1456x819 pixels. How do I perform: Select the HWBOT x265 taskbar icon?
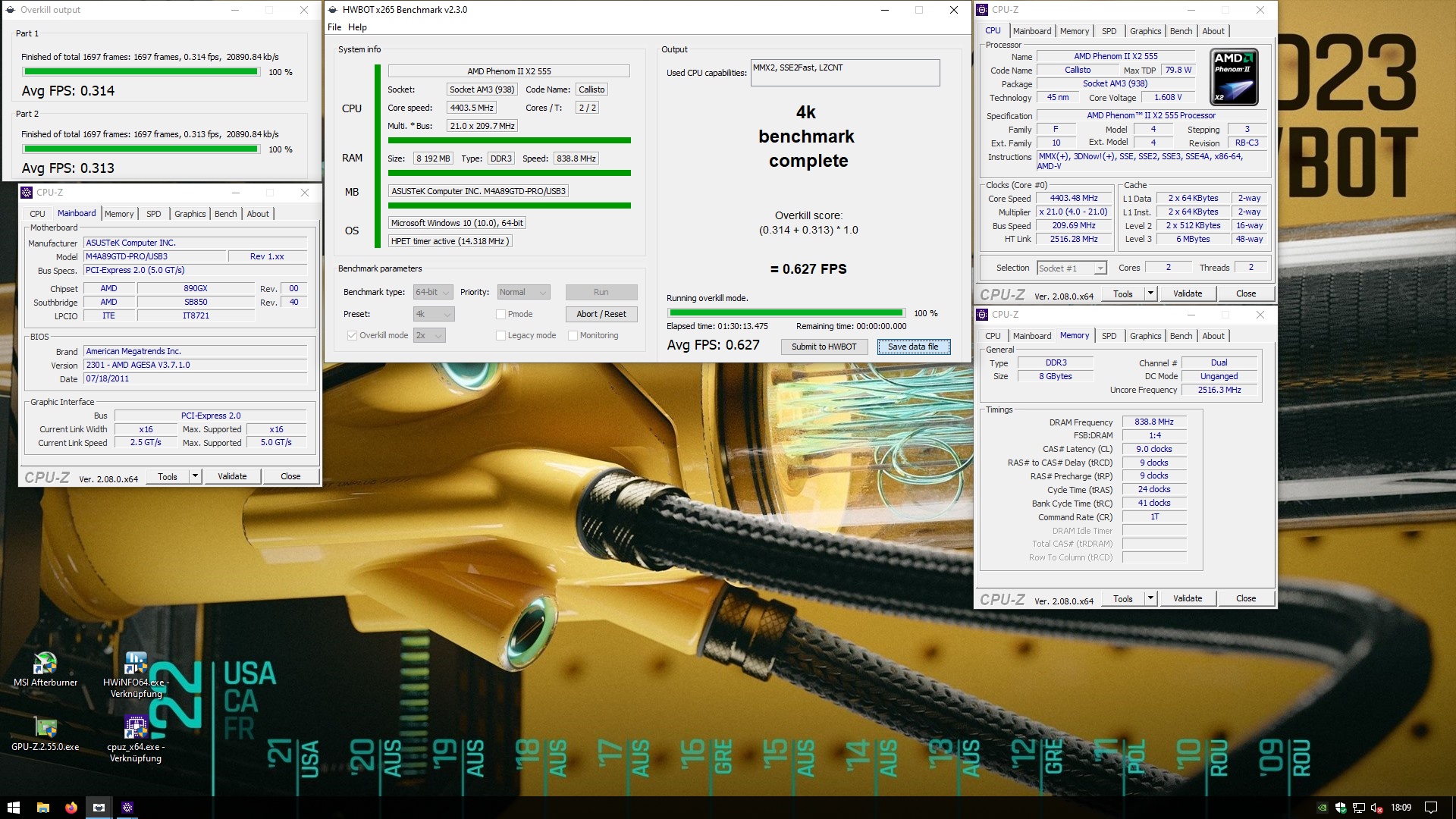point(99,808)
